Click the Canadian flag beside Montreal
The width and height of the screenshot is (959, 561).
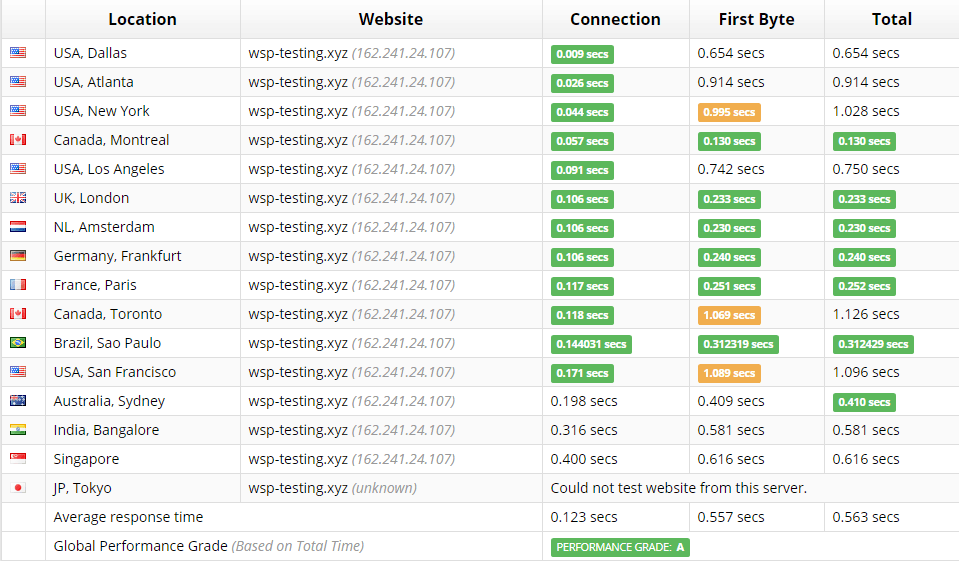[x=18, y=139]
